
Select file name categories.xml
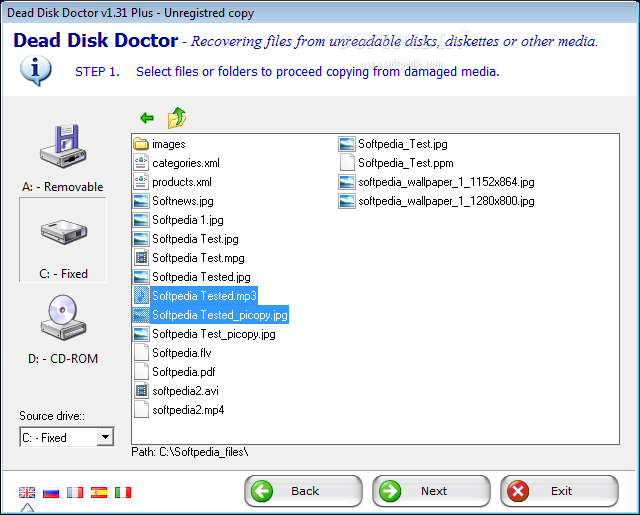[186, 163]
